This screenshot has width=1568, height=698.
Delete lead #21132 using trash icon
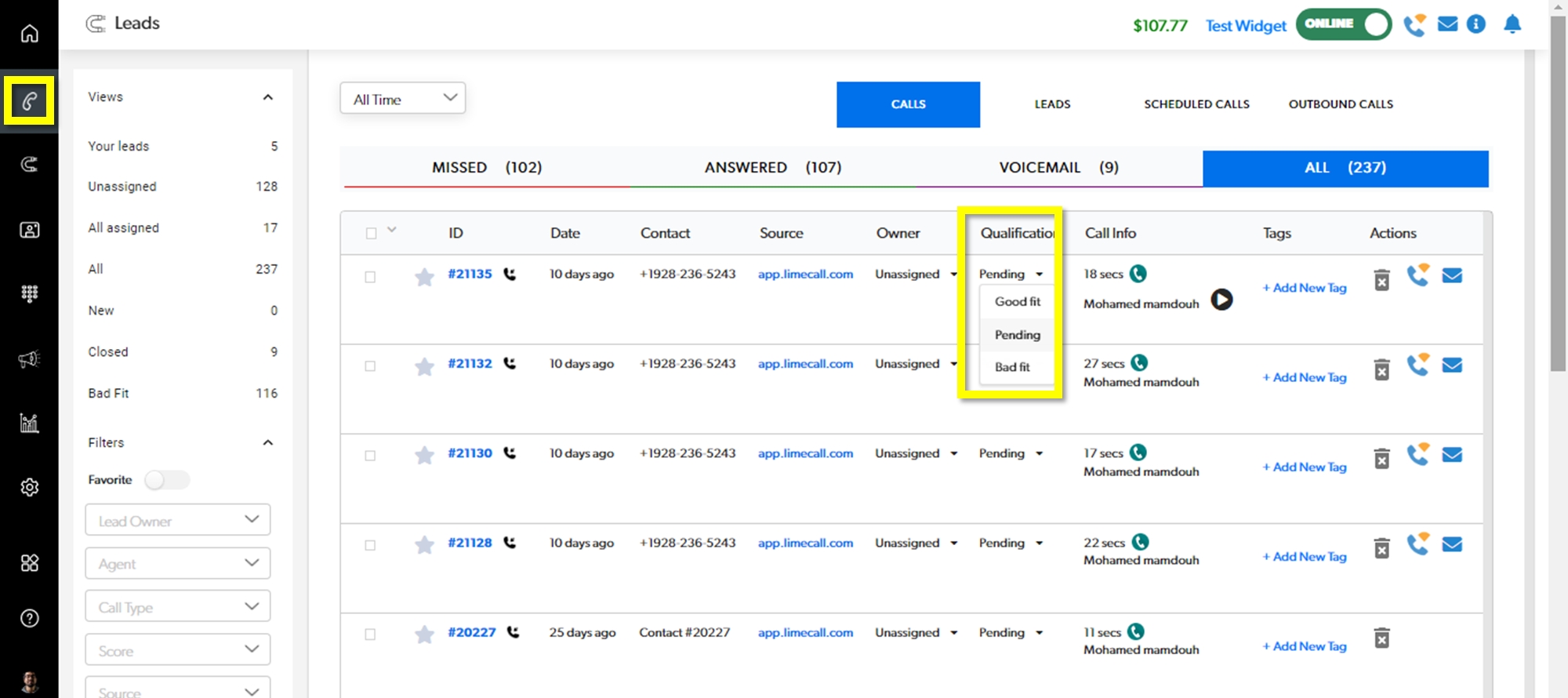coord(1381,369)
